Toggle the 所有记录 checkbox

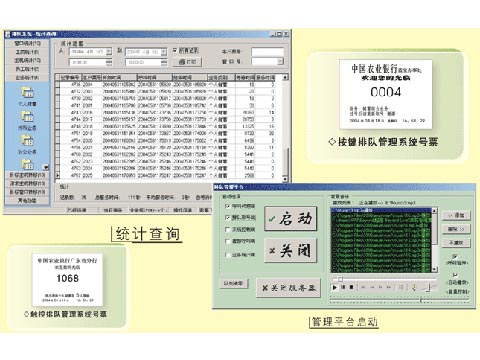pos(175,50)
